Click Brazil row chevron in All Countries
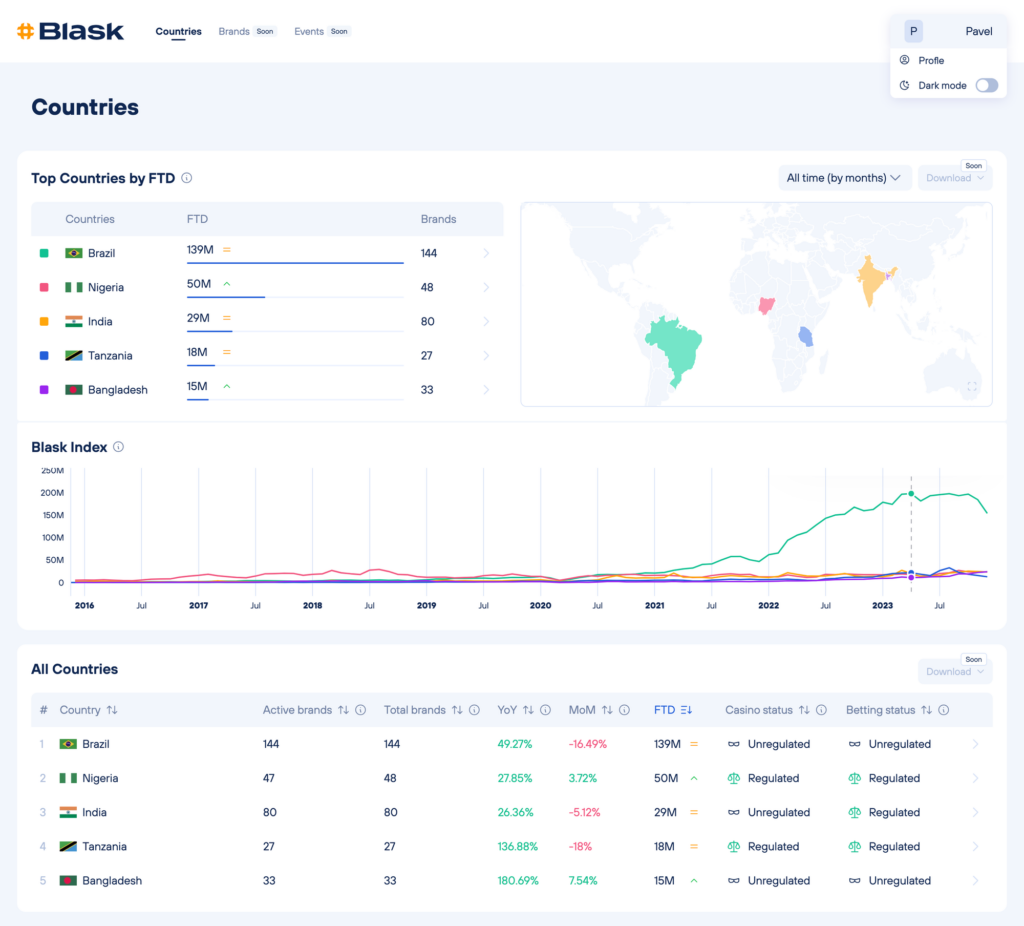1024x926 pixels. click(975, 744)
